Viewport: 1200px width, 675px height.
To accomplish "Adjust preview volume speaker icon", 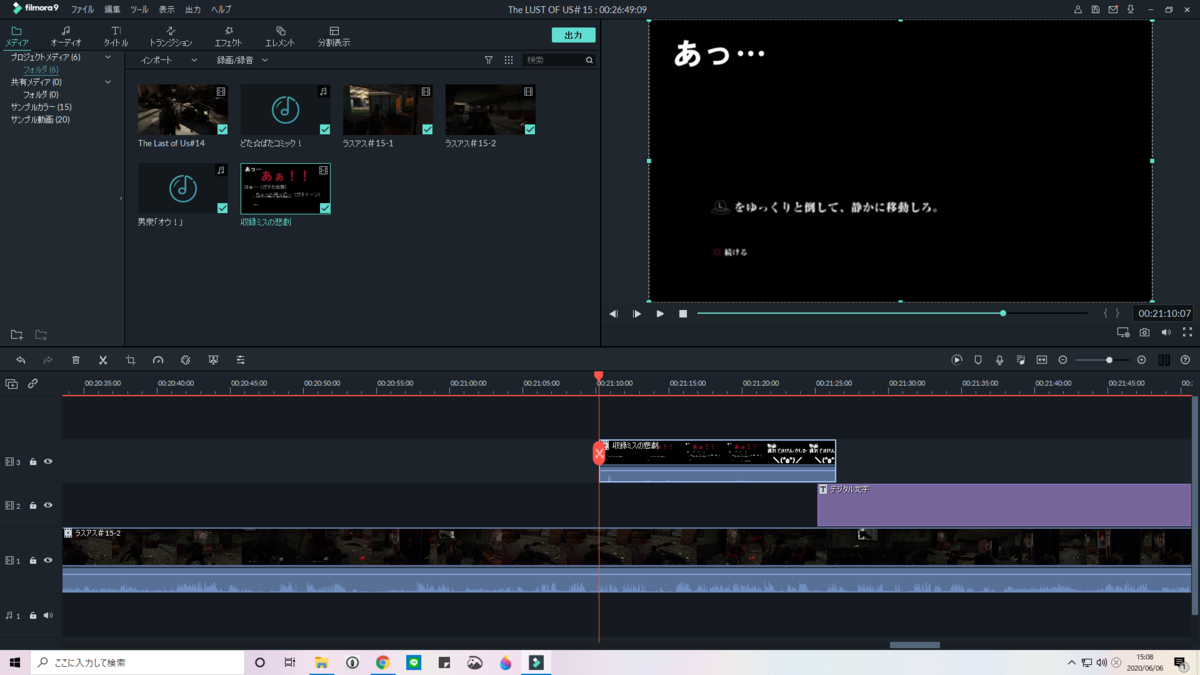I will 1166,333.
